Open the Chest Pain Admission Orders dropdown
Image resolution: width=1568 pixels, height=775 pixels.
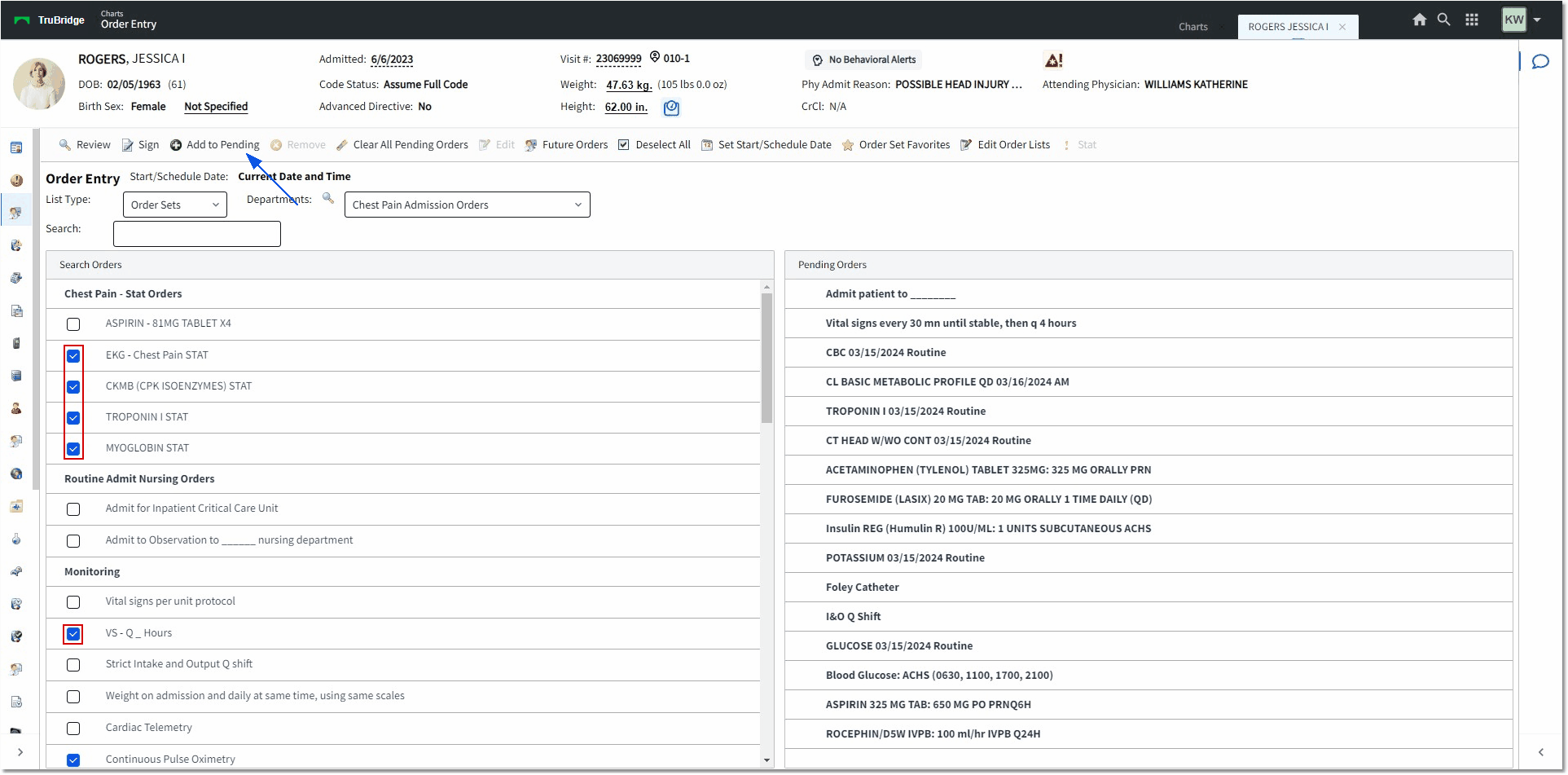tap(468, 205)
